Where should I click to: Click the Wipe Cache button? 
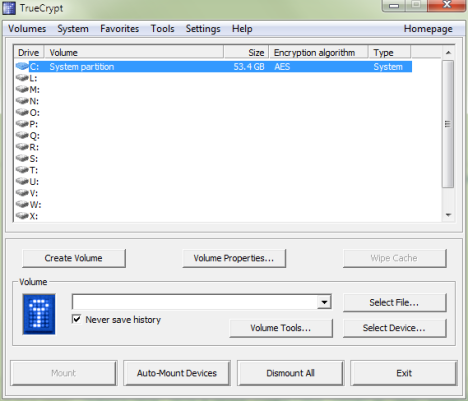tap(394, 258)
